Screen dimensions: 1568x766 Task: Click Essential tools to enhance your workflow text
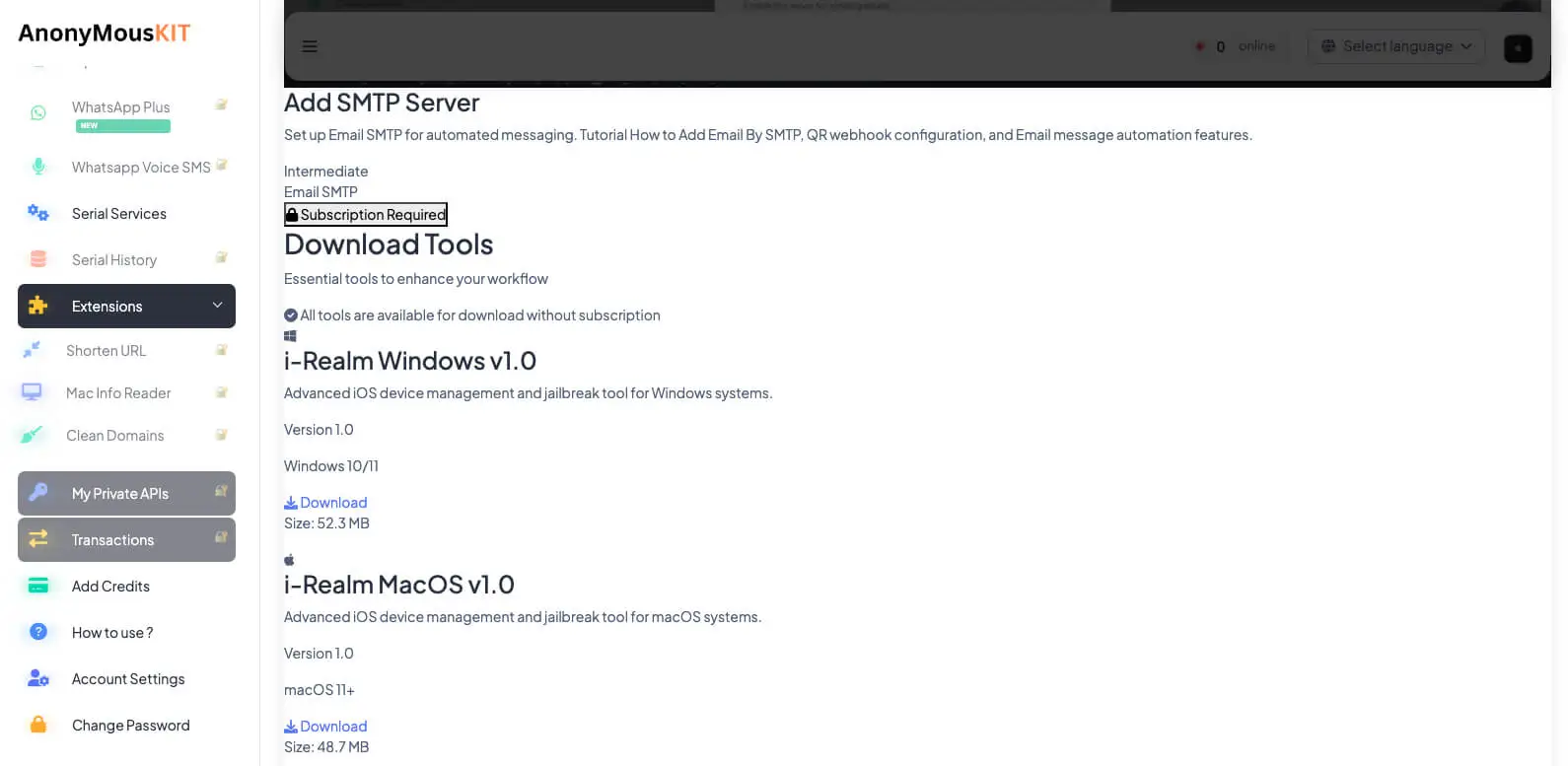click(x=416, y=279)
